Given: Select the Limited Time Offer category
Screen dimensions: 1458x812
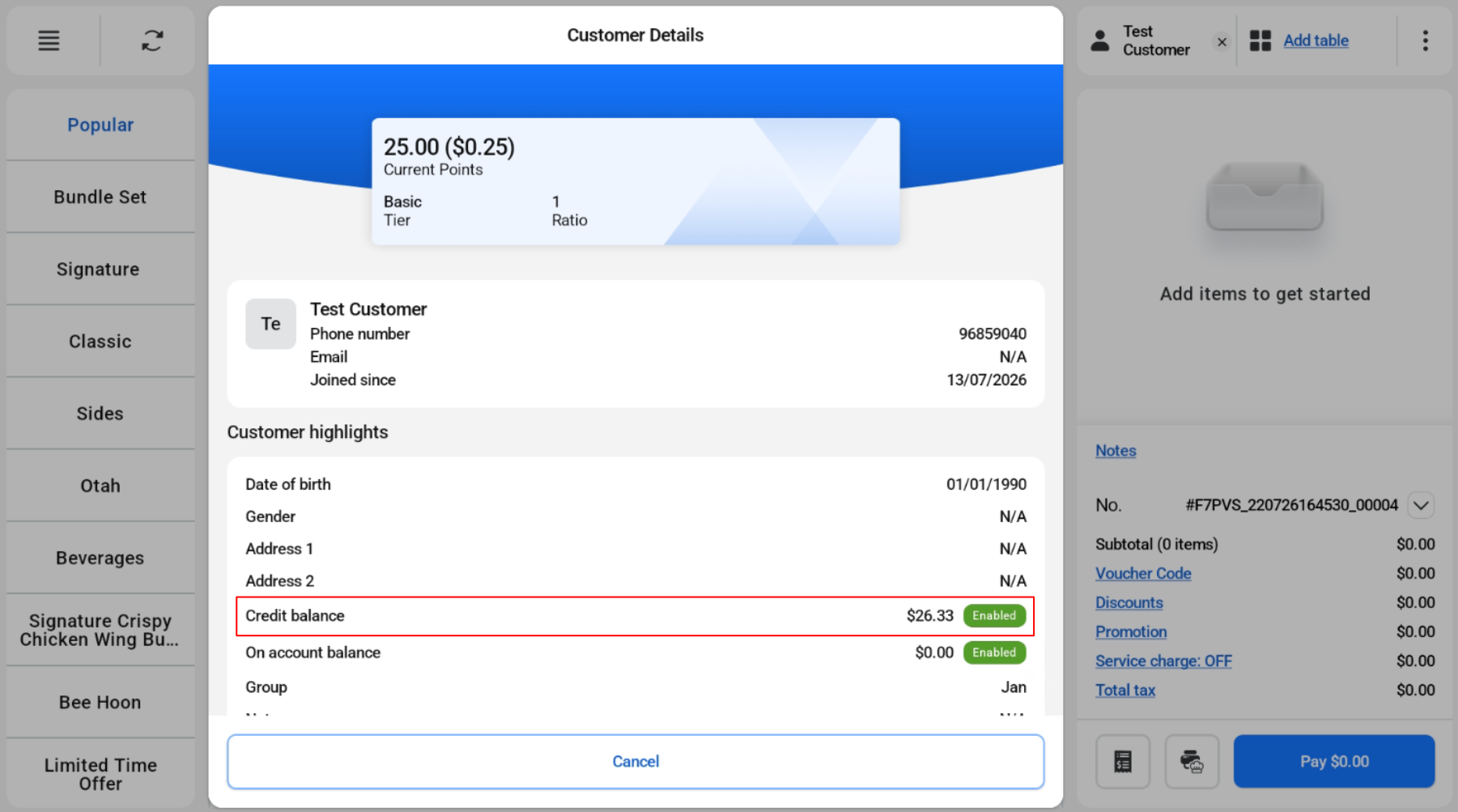Looking at the screenshot, I should tap(100, 774).
